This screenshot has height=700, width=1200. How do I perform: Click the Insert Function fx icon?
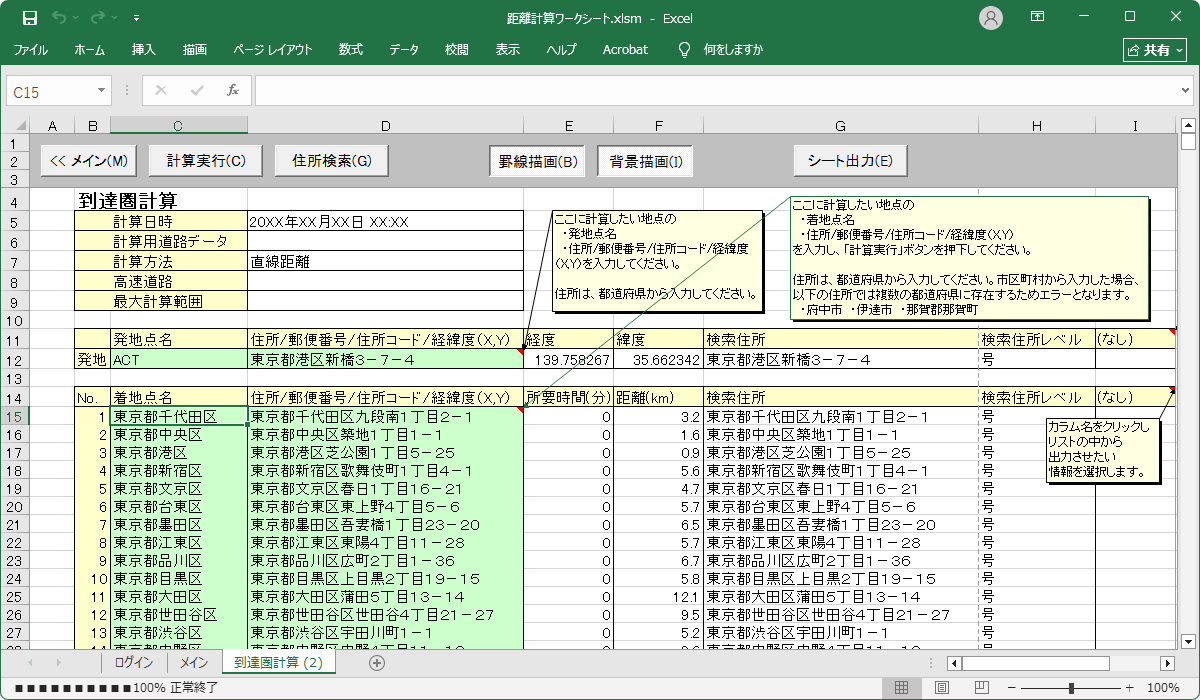[232, 91]
